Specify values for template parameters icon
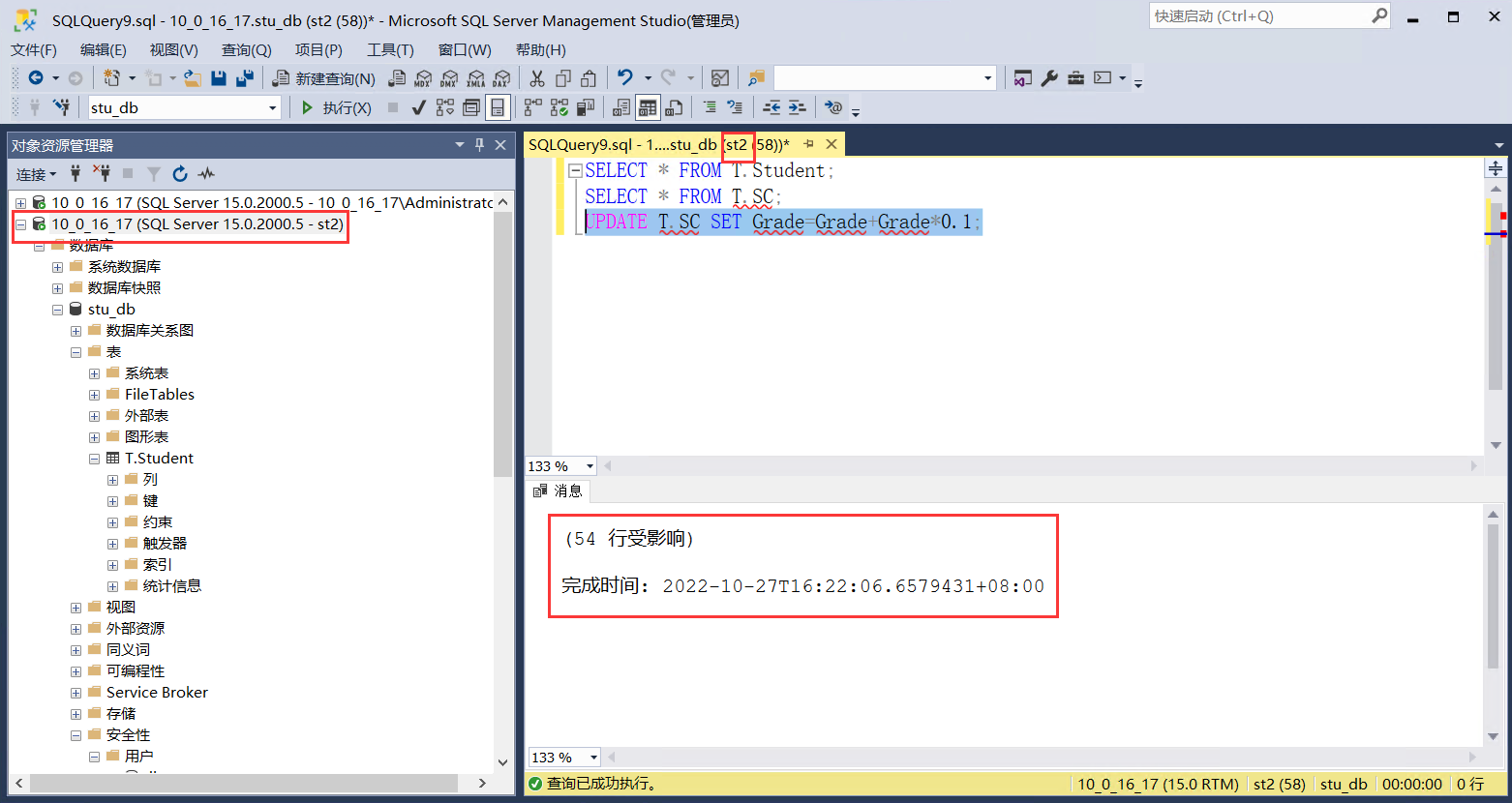This screenshot has width=1512, height=803. [833, 107]
